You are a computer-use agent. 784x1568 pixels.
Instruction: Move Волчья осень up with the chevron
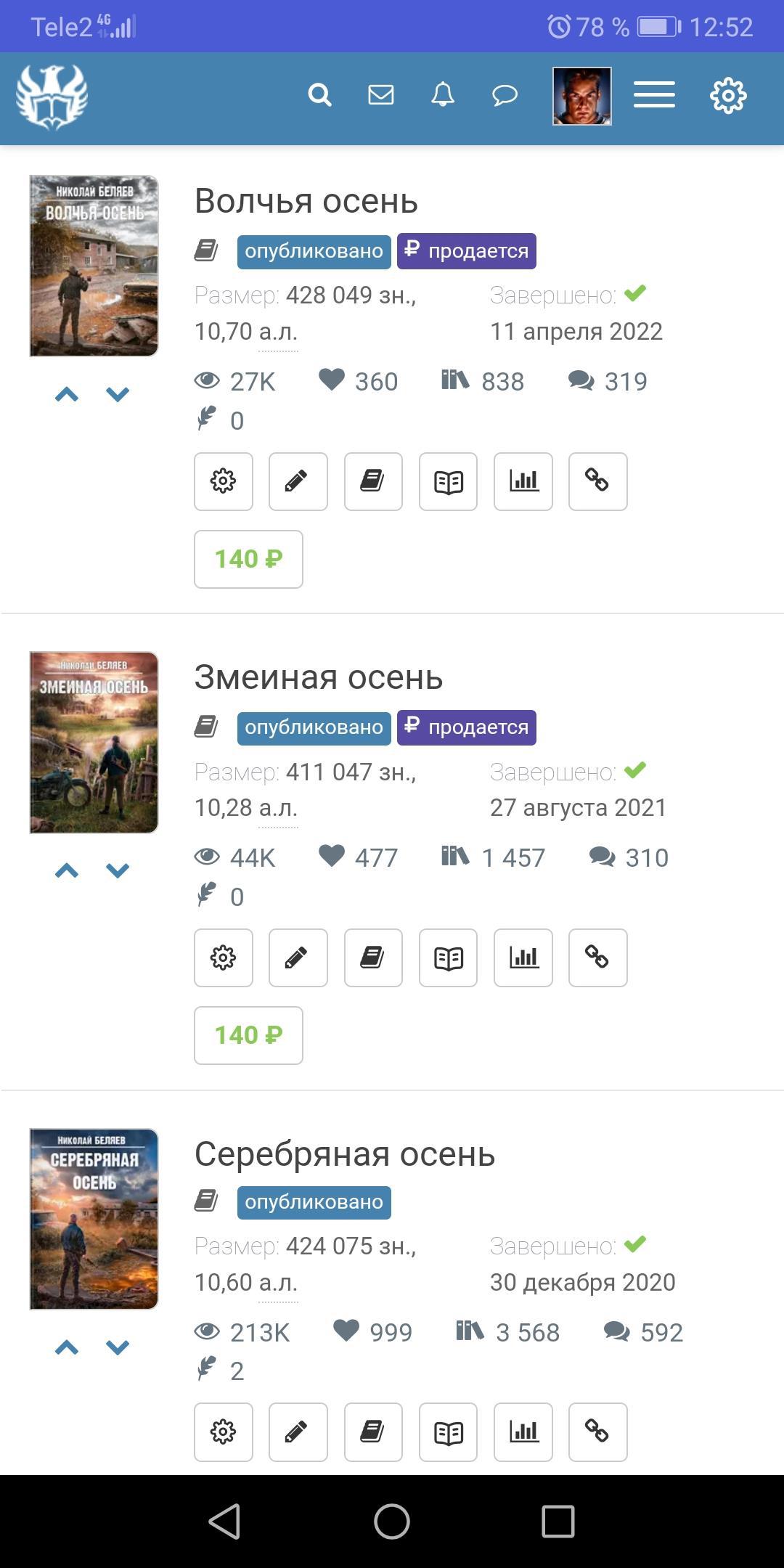pos(67,395)
